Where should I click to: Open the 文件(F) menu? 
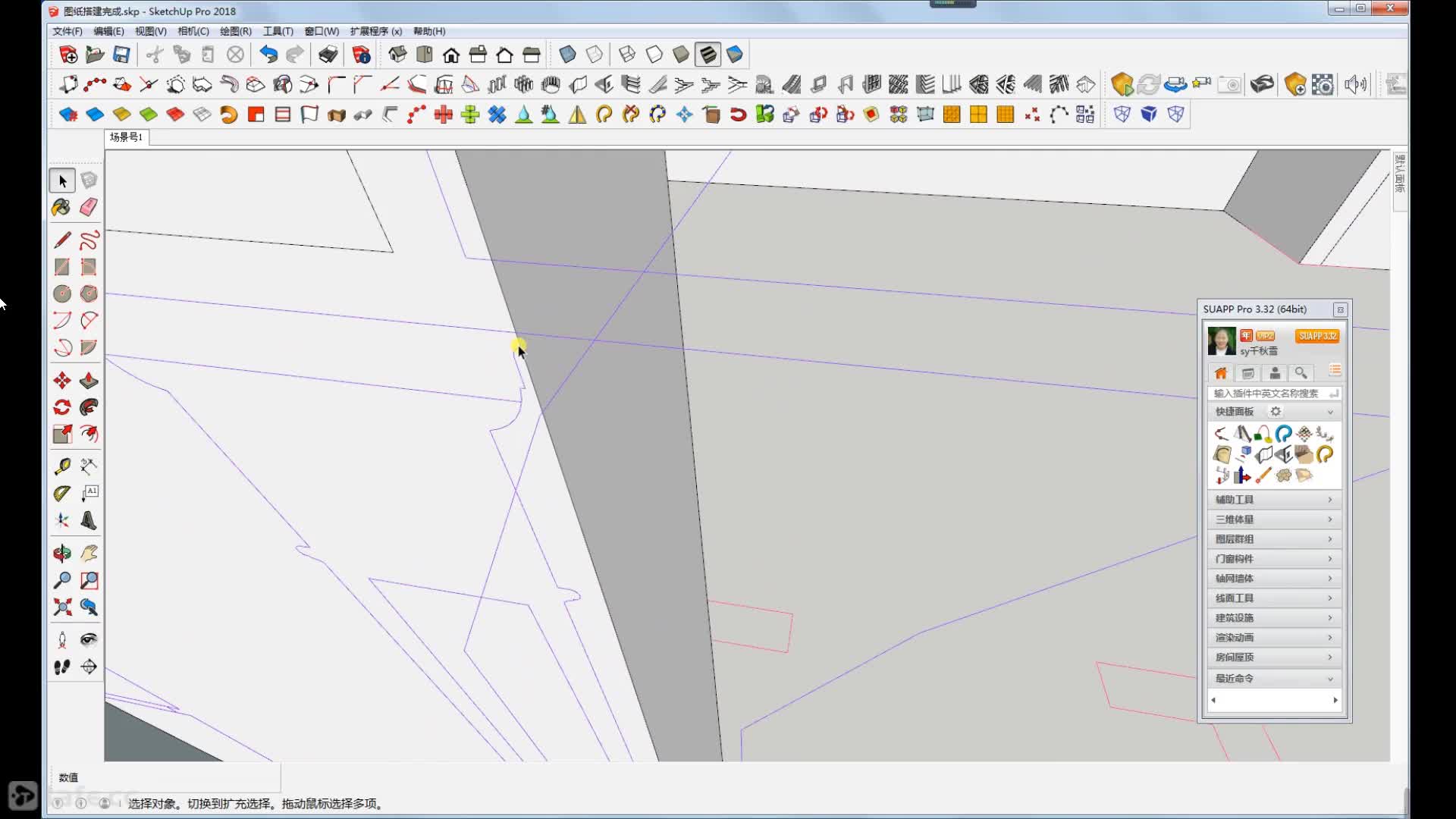[67, 31]
